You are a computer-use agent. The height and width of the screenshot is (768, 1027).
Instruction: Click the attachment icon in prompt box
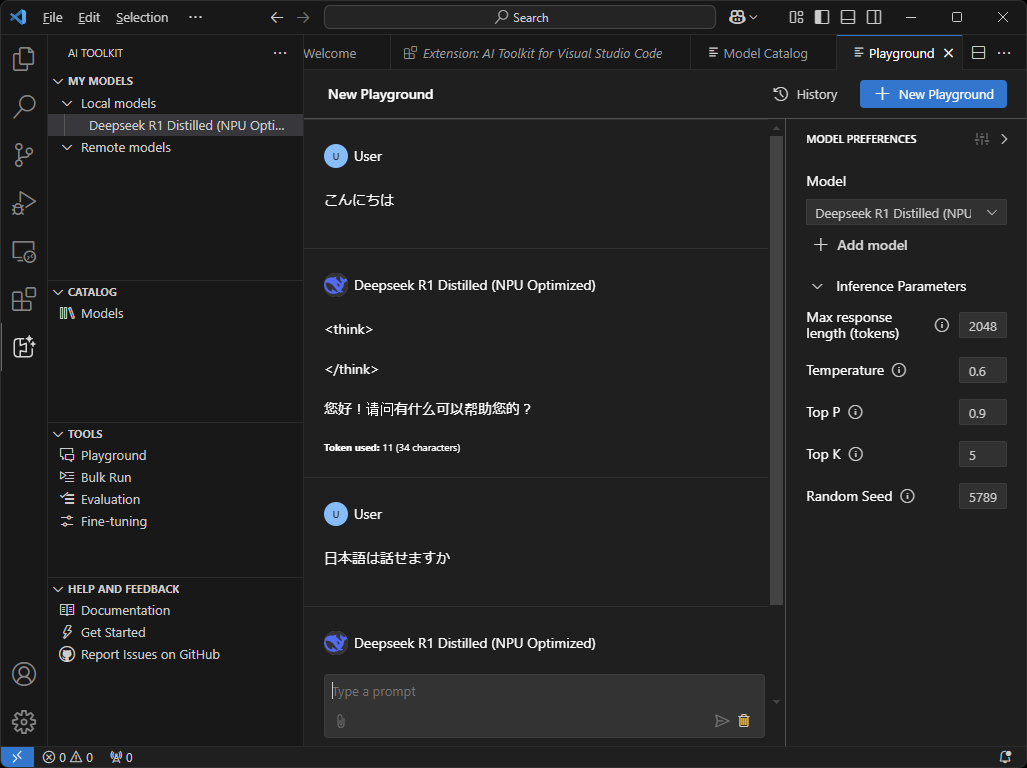tap(341, 720)
